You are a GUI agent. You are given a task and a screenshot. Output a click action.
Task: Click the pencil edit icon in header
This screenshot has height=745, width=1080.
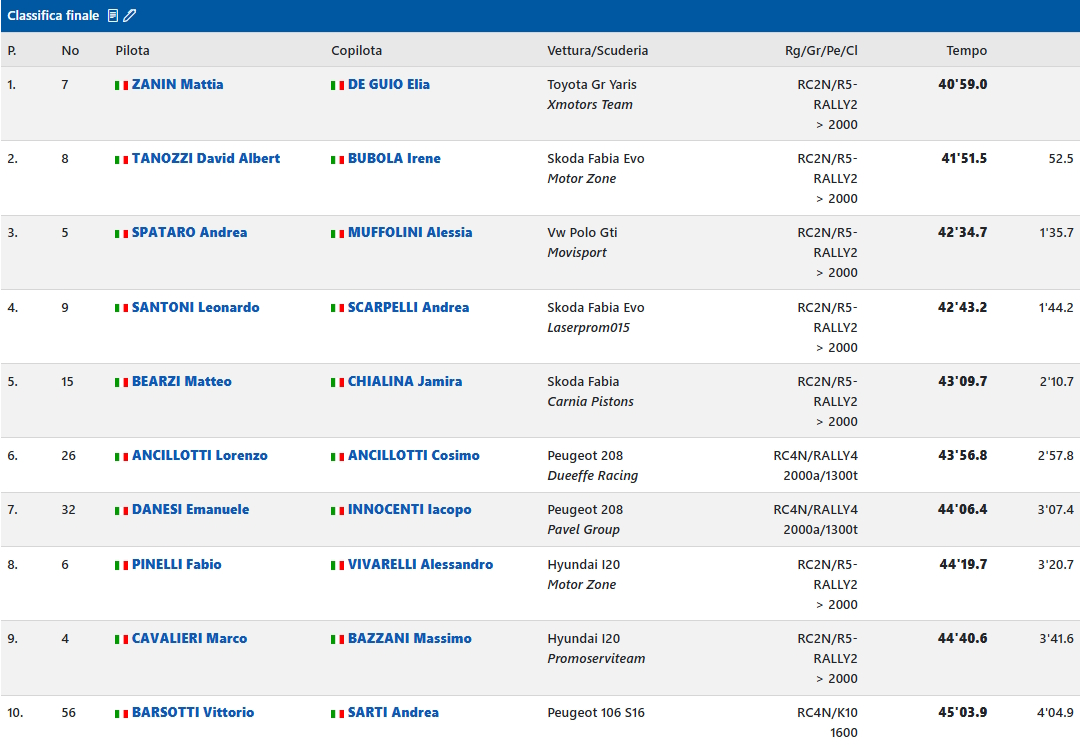pyautogui.click(x=130, y=16)
